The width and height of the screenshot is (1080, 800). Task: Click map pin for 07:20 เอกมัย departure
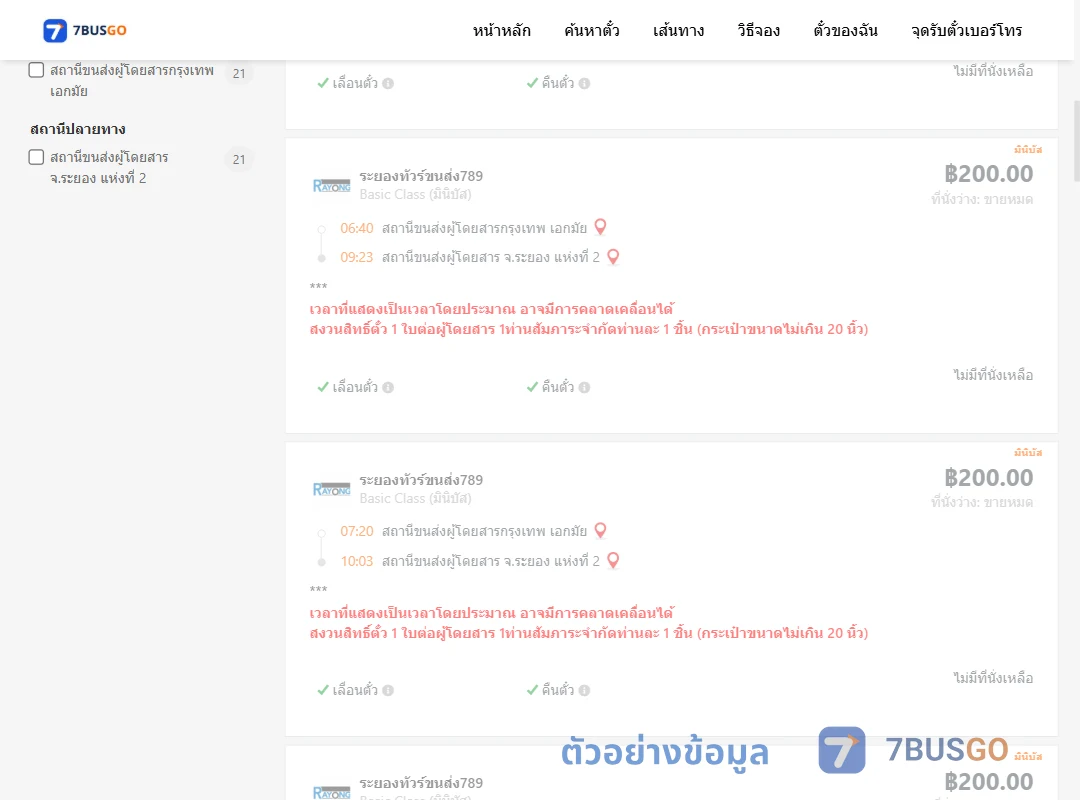click(601, 531)
